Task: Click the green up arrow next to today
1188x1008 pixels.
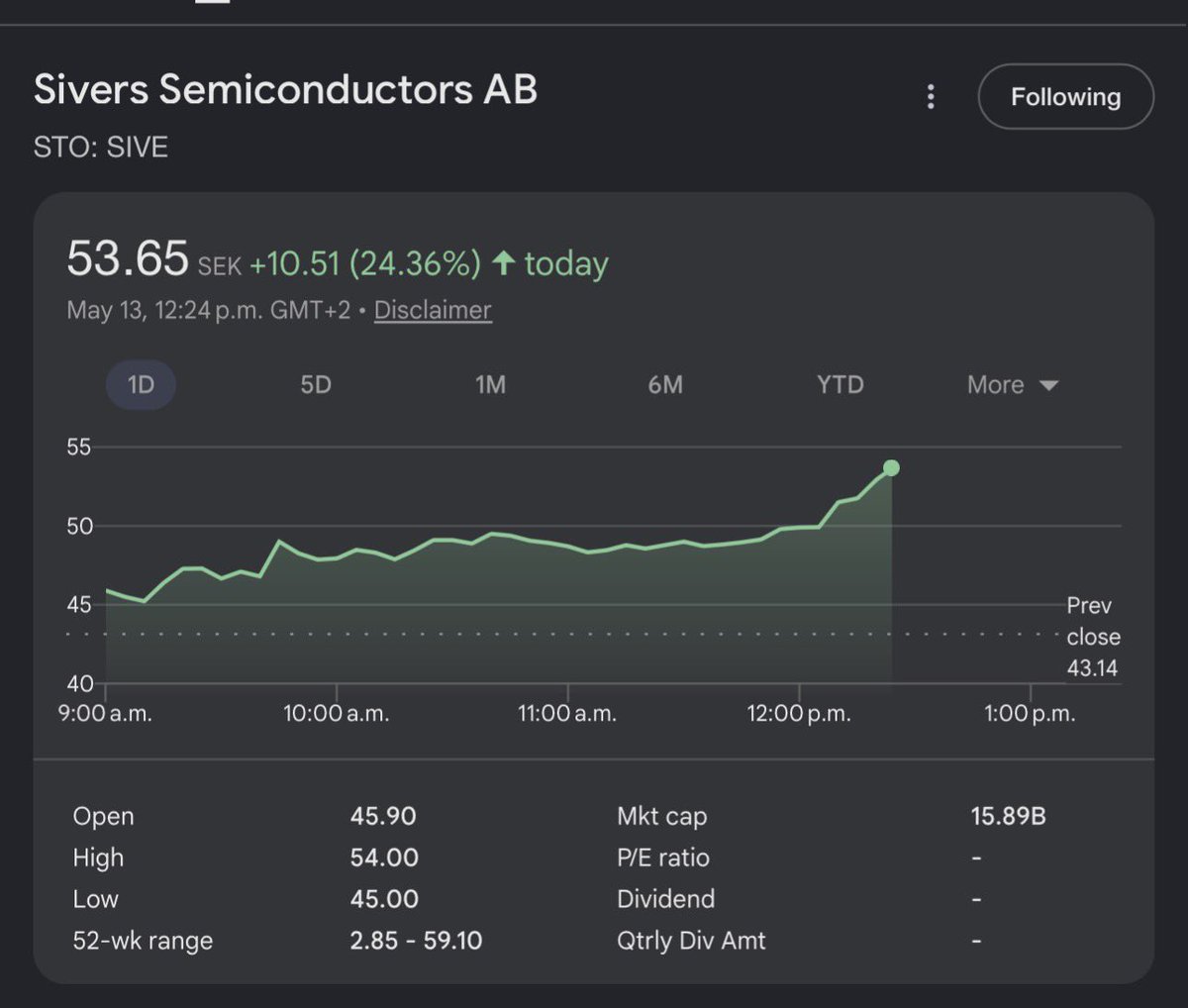Action: [x=504, y=263]
